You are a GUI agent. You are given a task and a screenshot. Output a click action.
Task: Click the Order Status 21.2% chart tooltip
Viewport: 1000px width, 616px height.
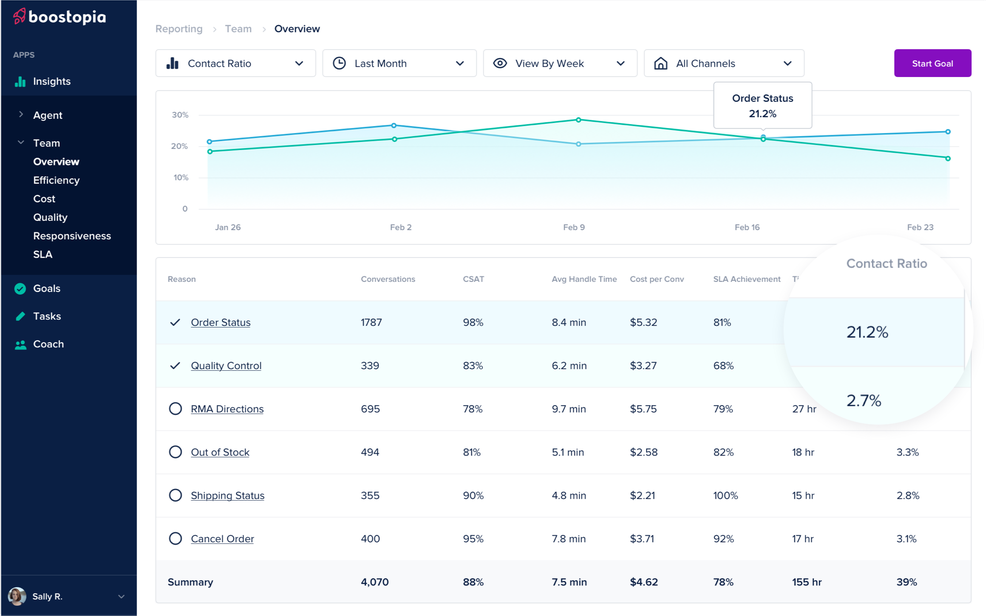pyautogui.click(x=763, y=106)
